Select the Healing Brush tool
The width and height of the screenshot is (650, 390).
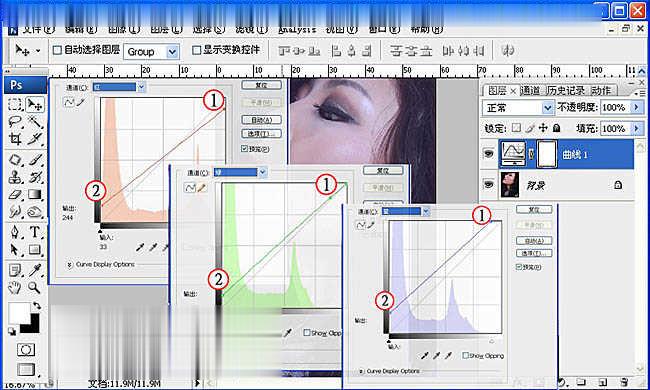15,160
